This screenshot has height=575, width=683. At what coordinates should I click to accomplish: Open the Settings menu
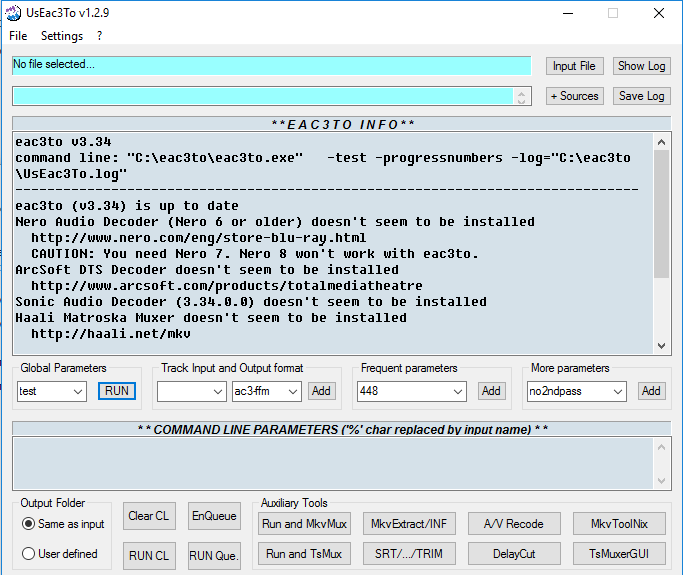point(62,36)
